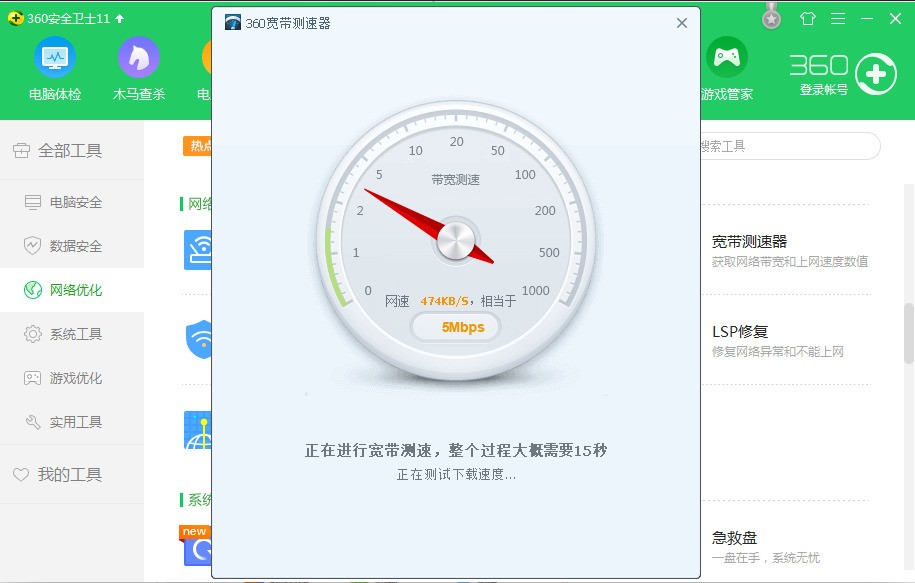Click the 修复网络异常和不能上网 description
The image size is (915, 583).
pos(777,351)
